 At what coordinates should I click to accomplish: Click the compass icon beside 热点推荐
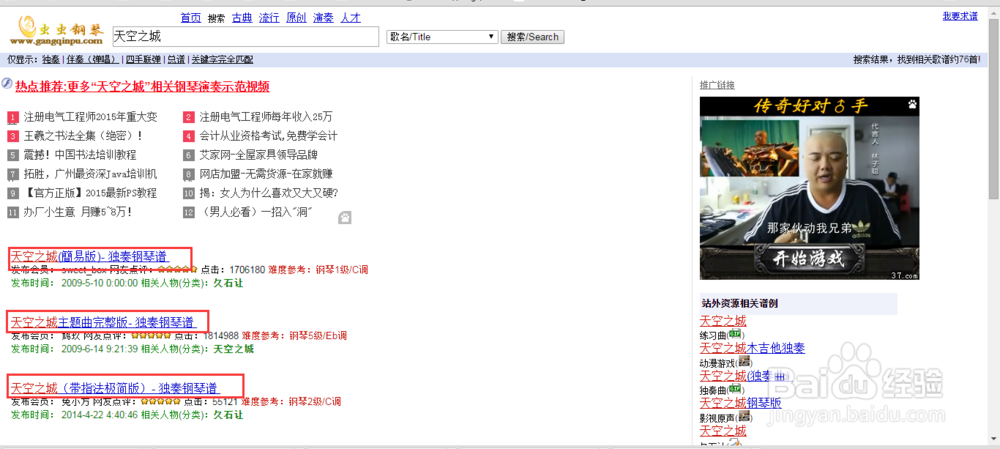click(7, 83)
